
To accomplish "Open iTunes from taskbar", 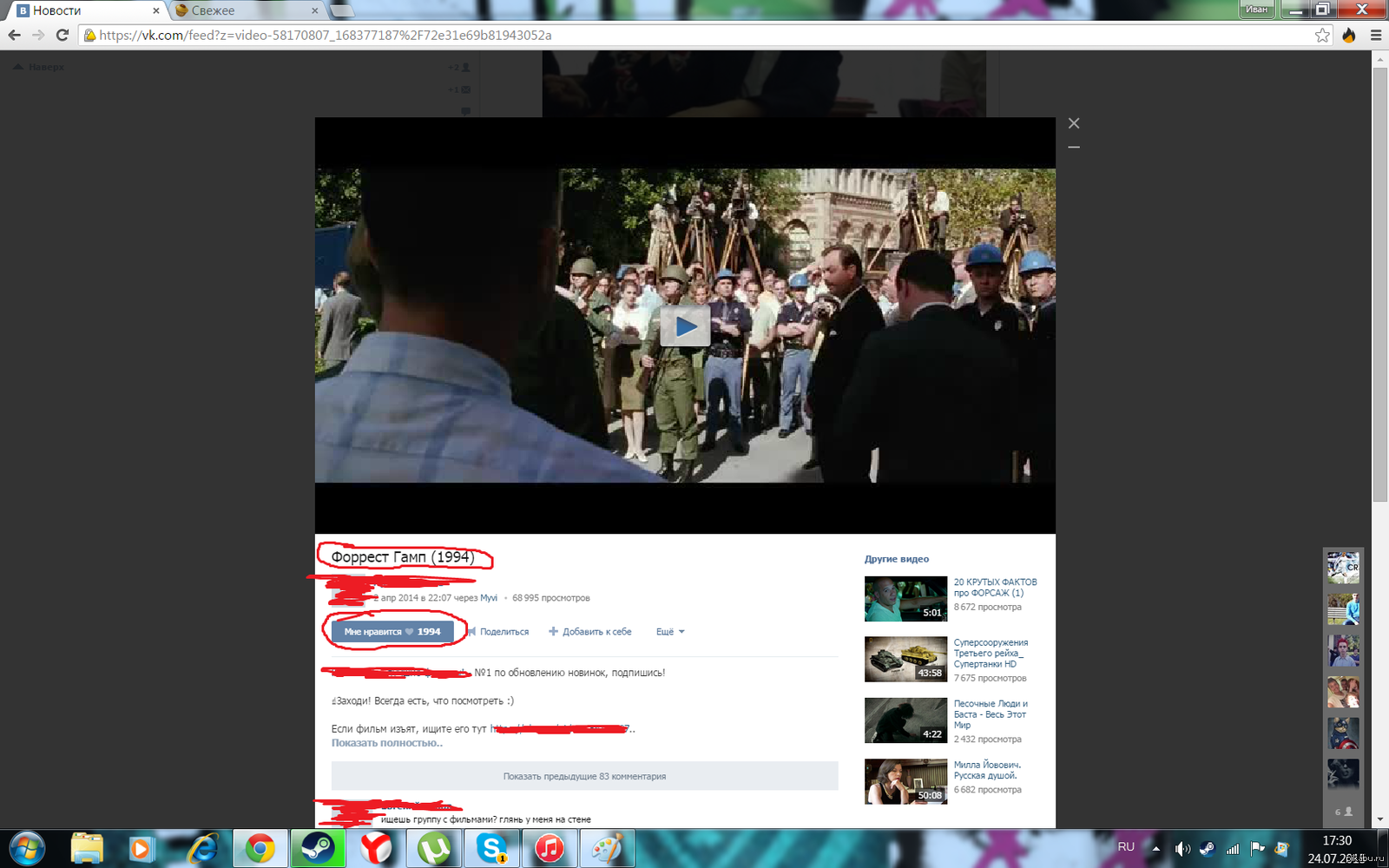I will pyautogui.click(x=549, y=848).
